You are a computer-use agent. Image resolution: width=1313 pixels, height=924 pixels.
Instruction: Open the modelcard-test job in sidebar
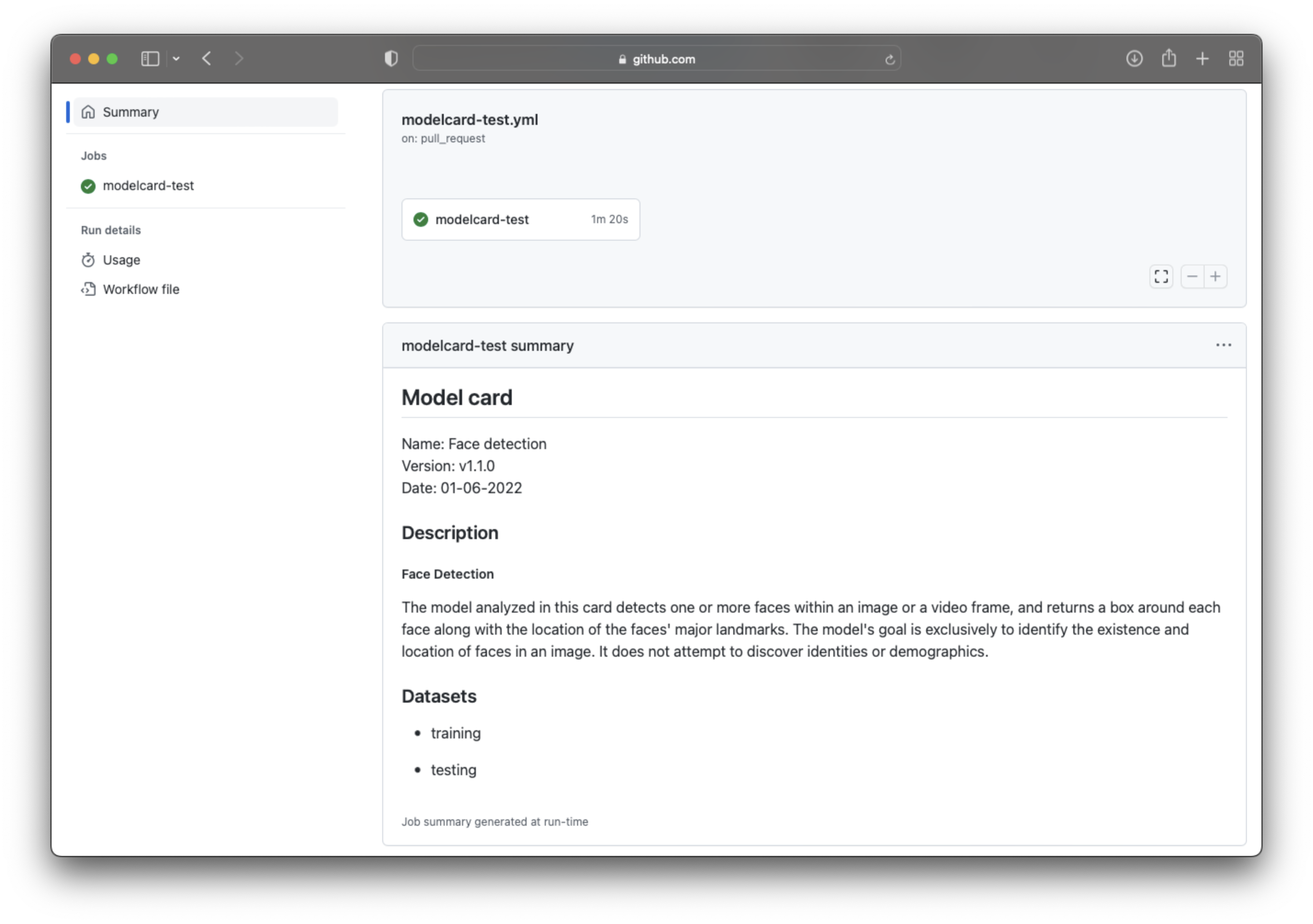148,186
